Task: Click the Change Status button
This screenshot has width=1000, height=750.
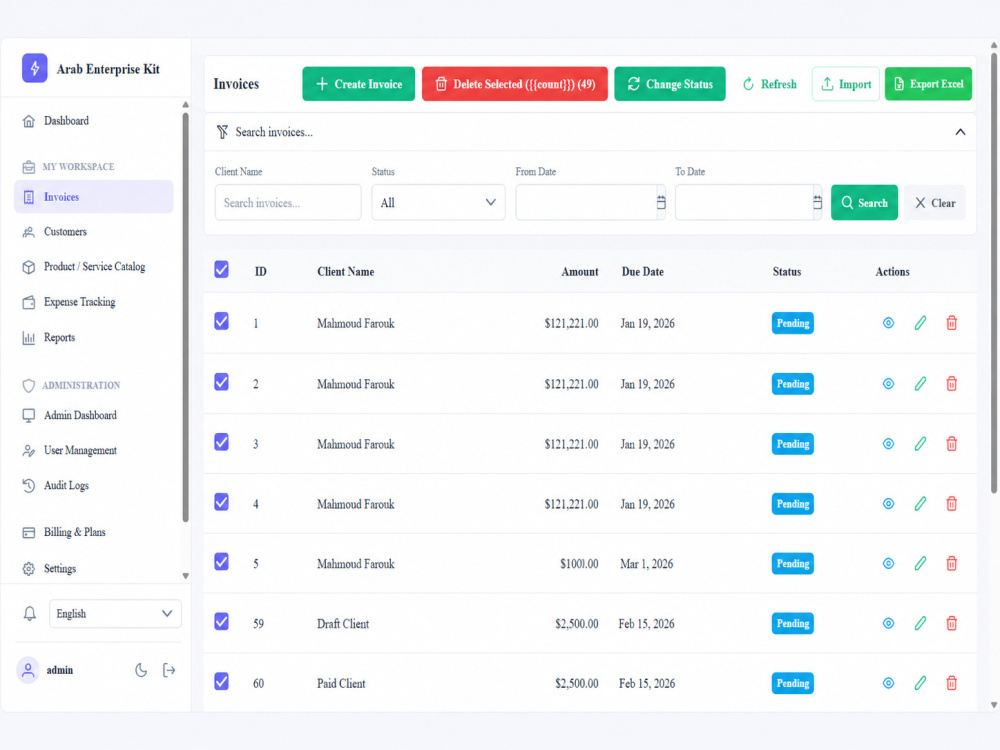Action: point(670,84)
